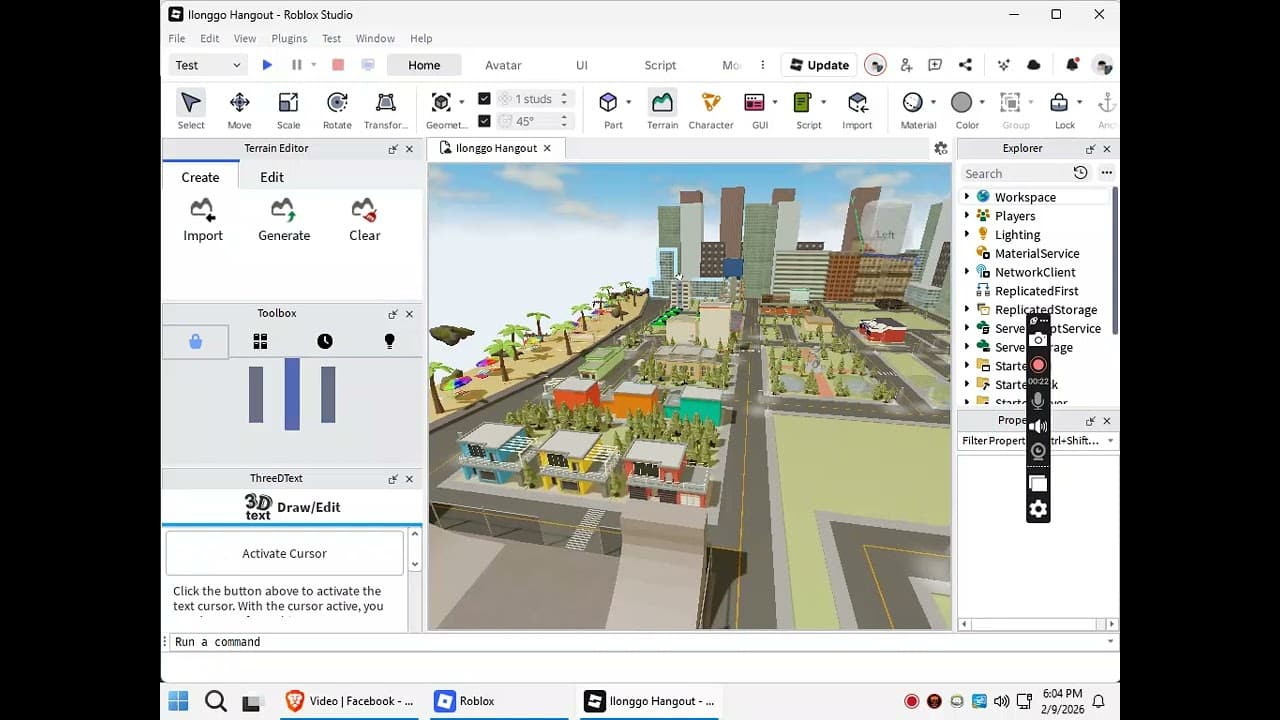
Task: Click the GUI tool icon
Action: pos(755,102)
